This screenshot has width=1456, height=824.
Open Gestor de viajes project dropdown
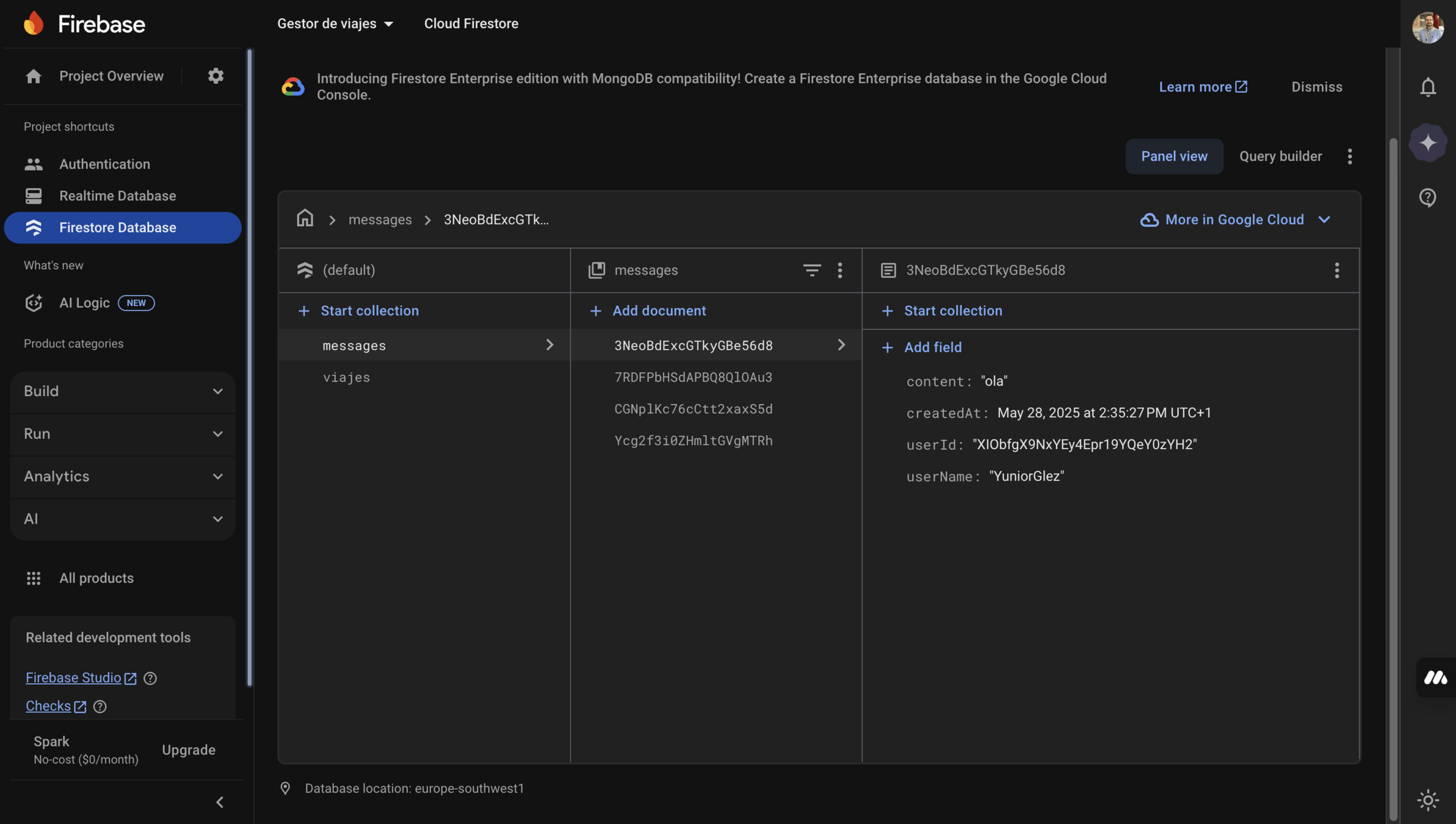pyautogui.click(x=335, y=24)
